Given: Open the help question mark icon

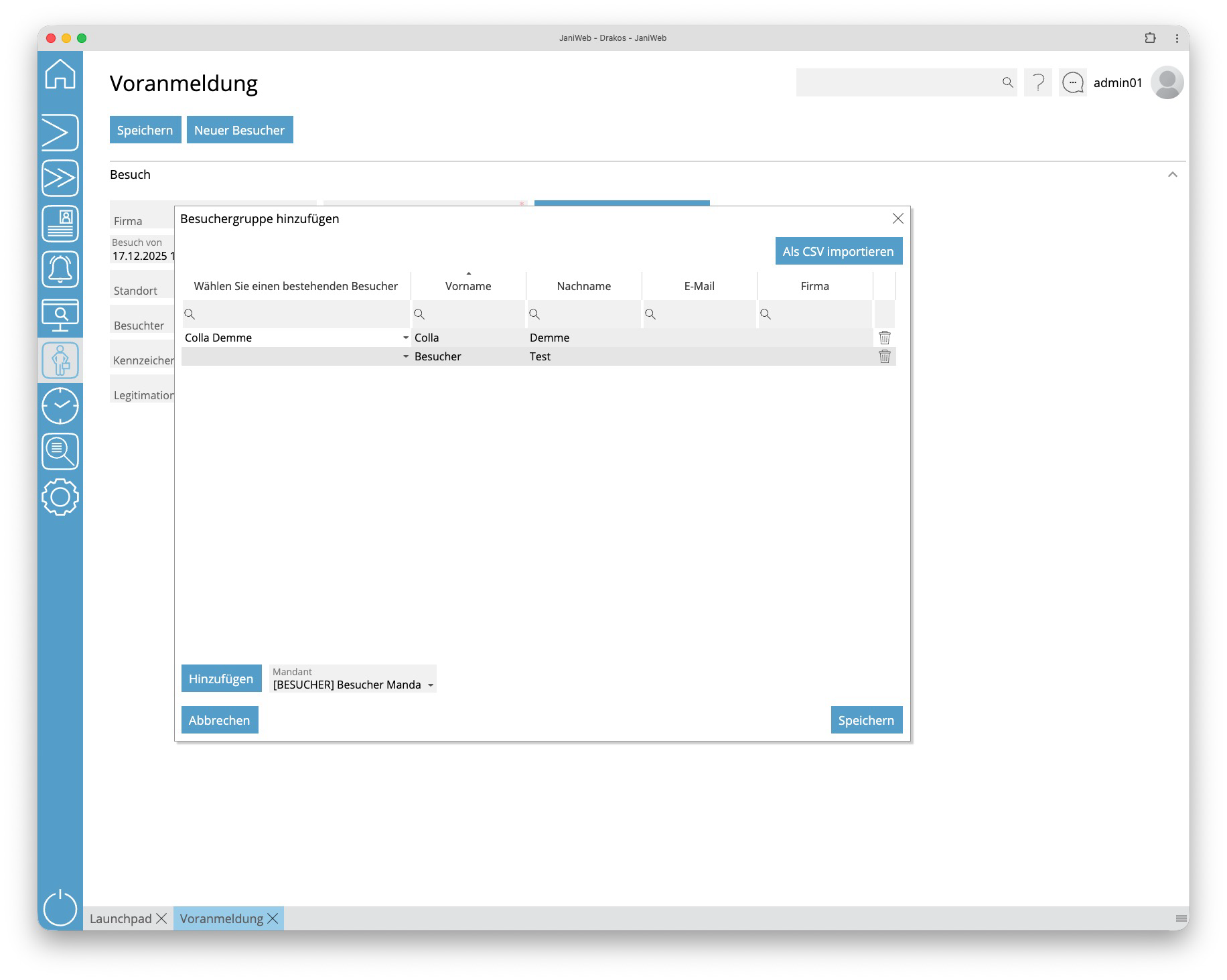Looking at the screenshot, I should point(1038,82).
